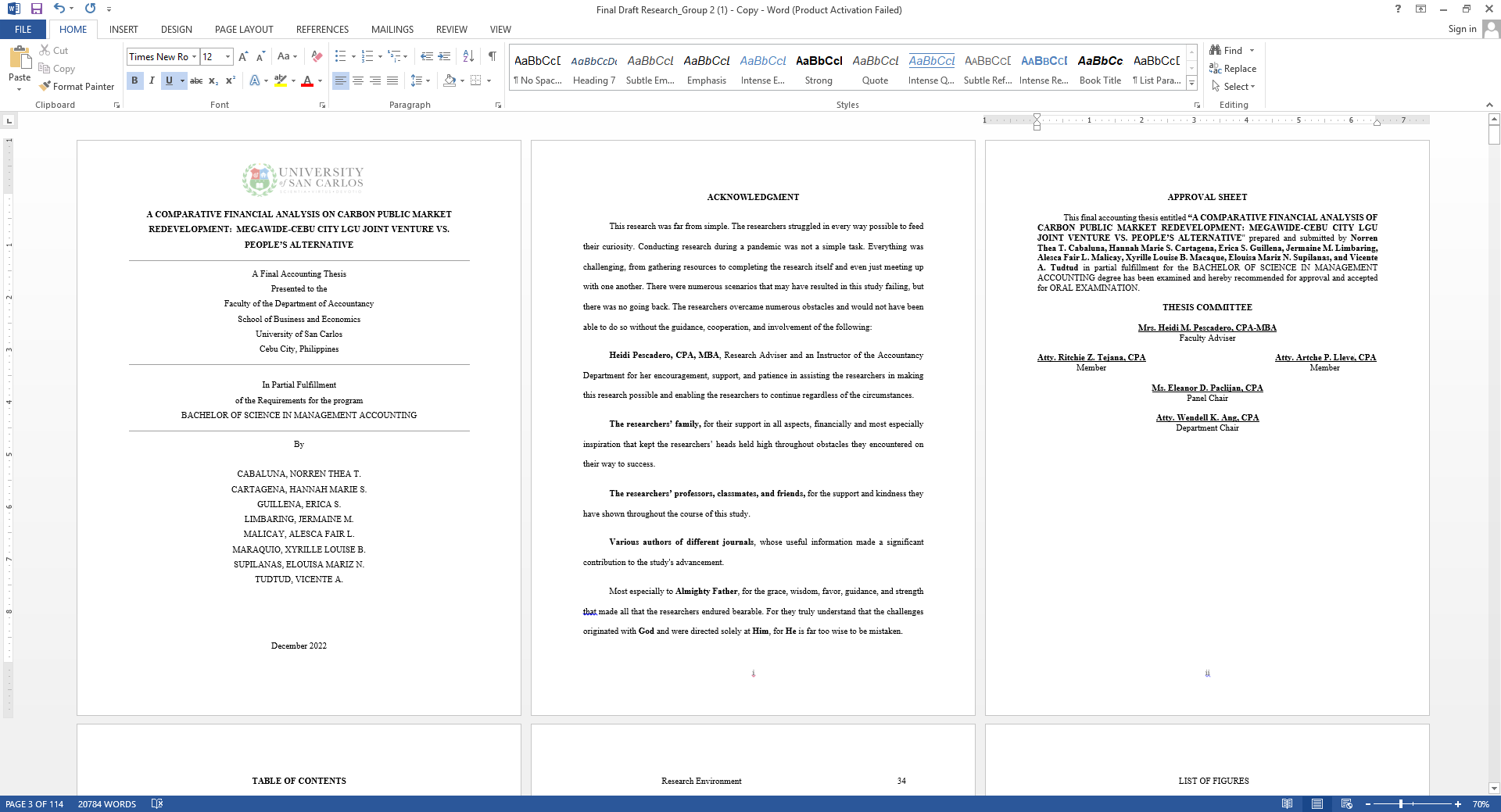Open the Paragraph dialog launcher
This screenshot has height=812, width=1501.
coord(498,105)
